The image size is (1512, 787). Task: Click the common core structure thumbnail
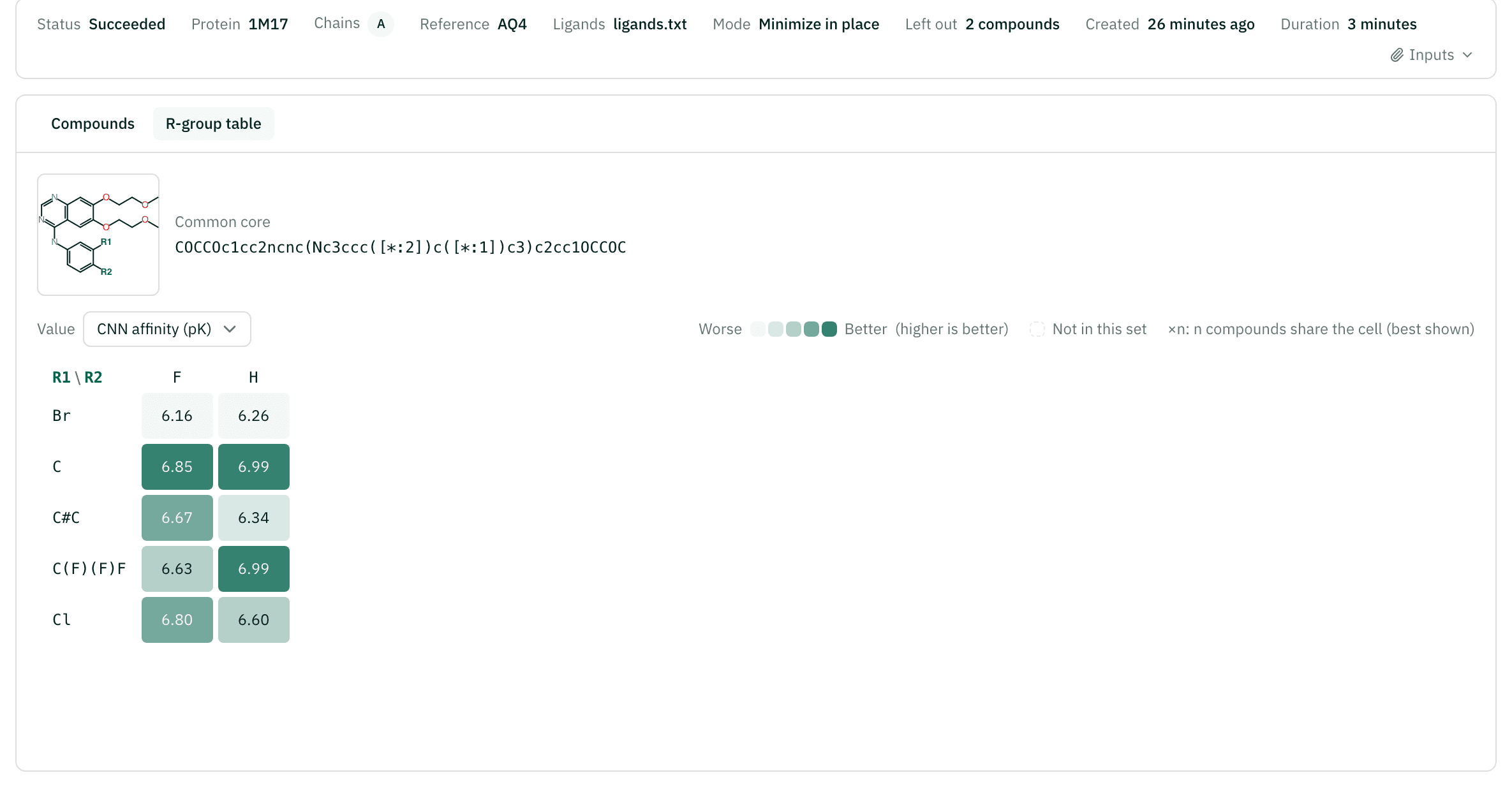tap(98, 235)
